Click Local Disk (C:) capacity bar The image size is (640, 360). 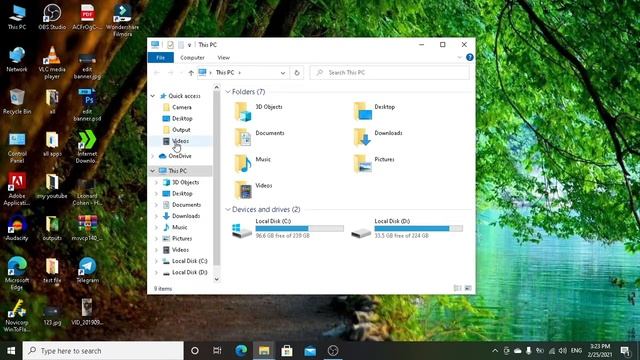pos(299,229)
